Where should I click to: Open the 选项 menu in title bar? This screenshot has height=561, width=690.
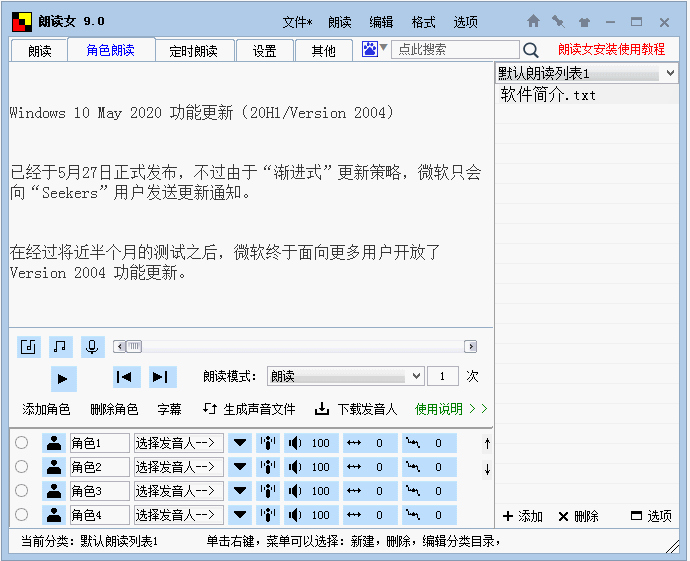click(x=466, y=22)
